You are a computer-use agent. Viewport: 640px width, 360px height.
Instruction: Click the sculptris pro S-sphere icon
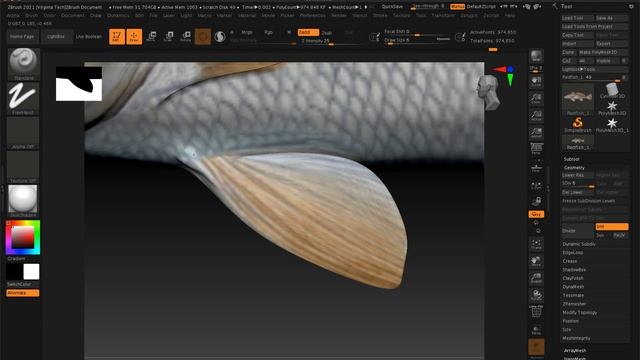click(220, 37)
